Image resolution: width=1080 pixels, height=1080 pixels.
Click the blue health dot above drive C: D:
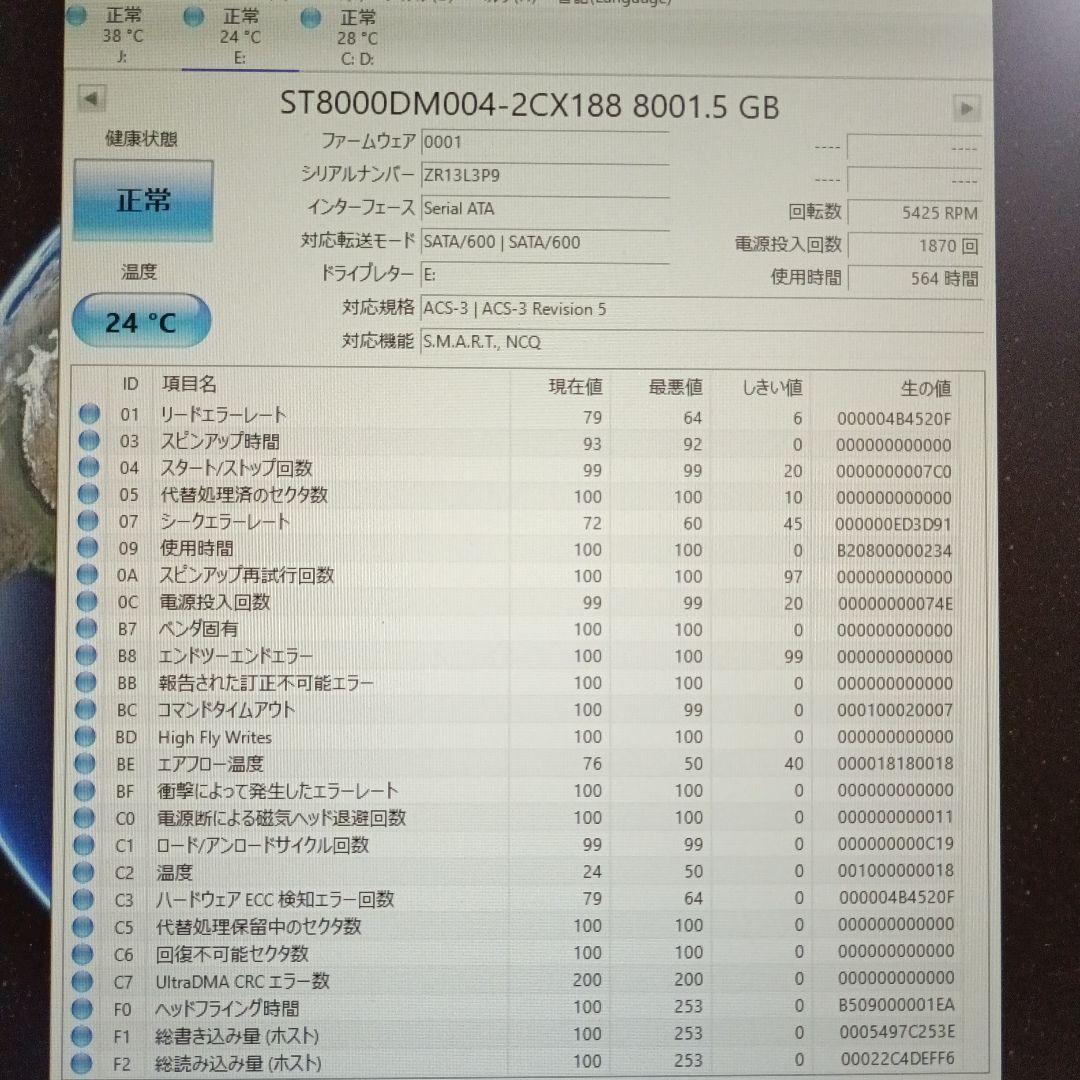[x=310, y=17]
